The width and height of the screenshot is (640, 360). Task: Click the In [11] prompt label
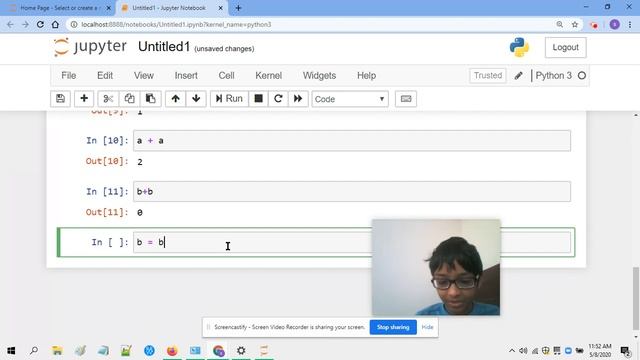pyautogui.click(x=107, y=191)
